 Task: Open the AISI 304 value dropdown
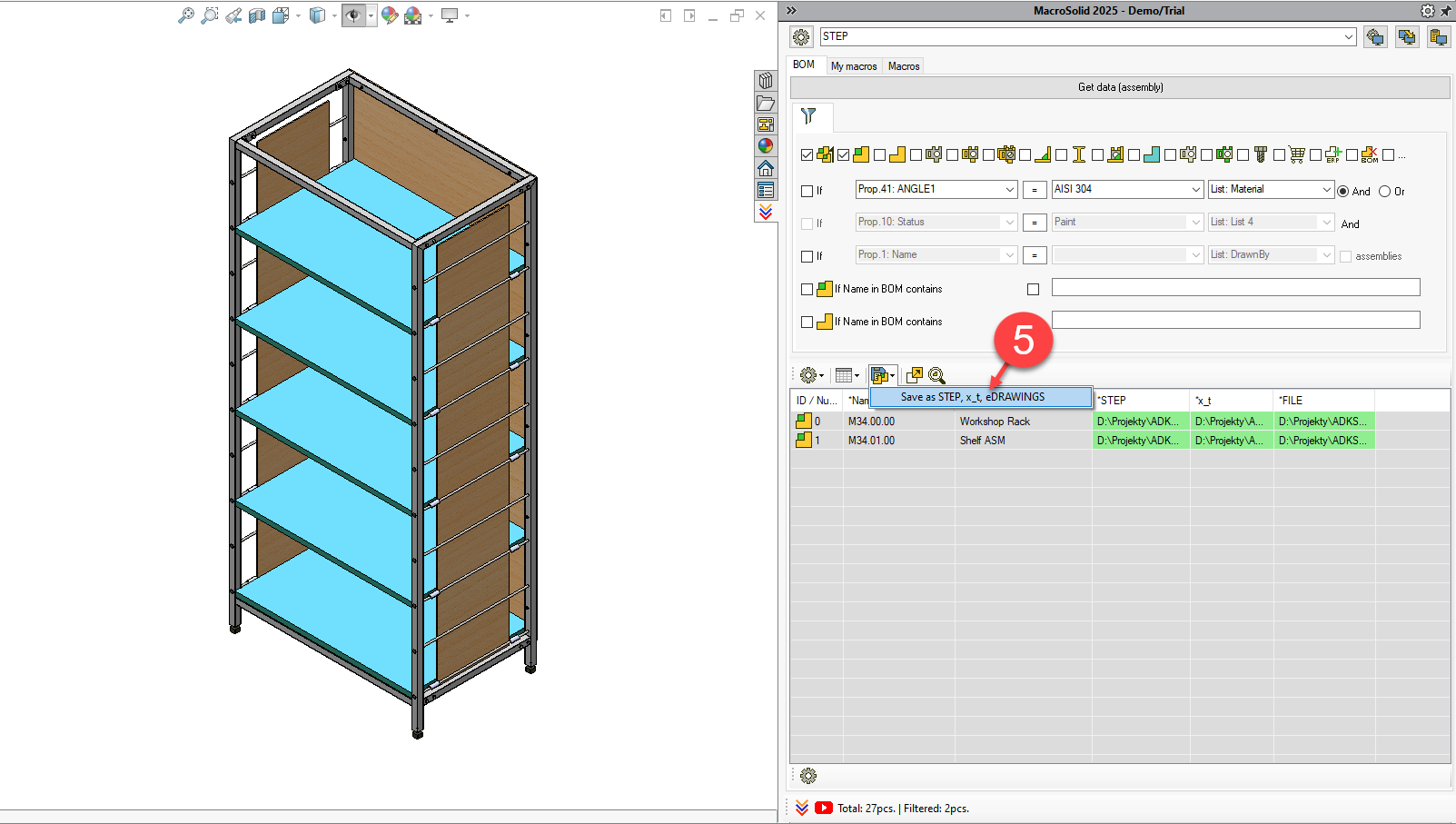[x=1196, y=190]
